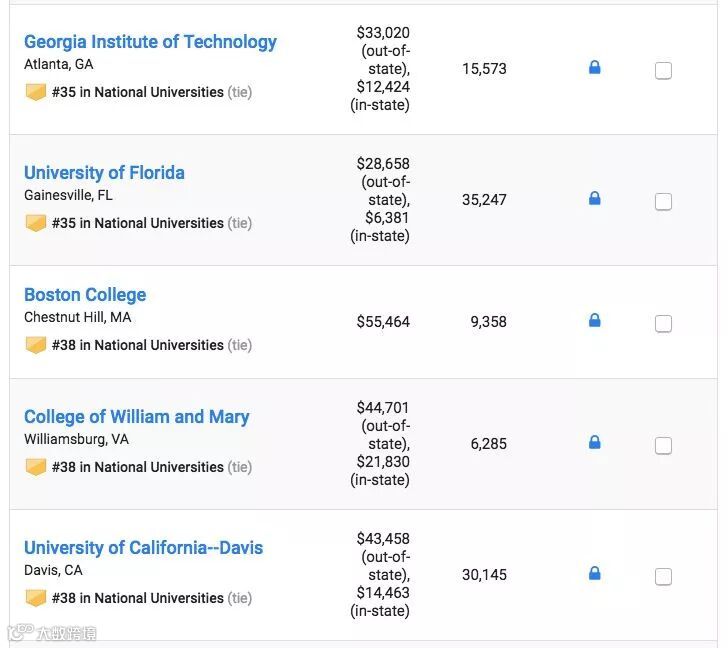Follow the Boston College link

click(x=85, y=295)
